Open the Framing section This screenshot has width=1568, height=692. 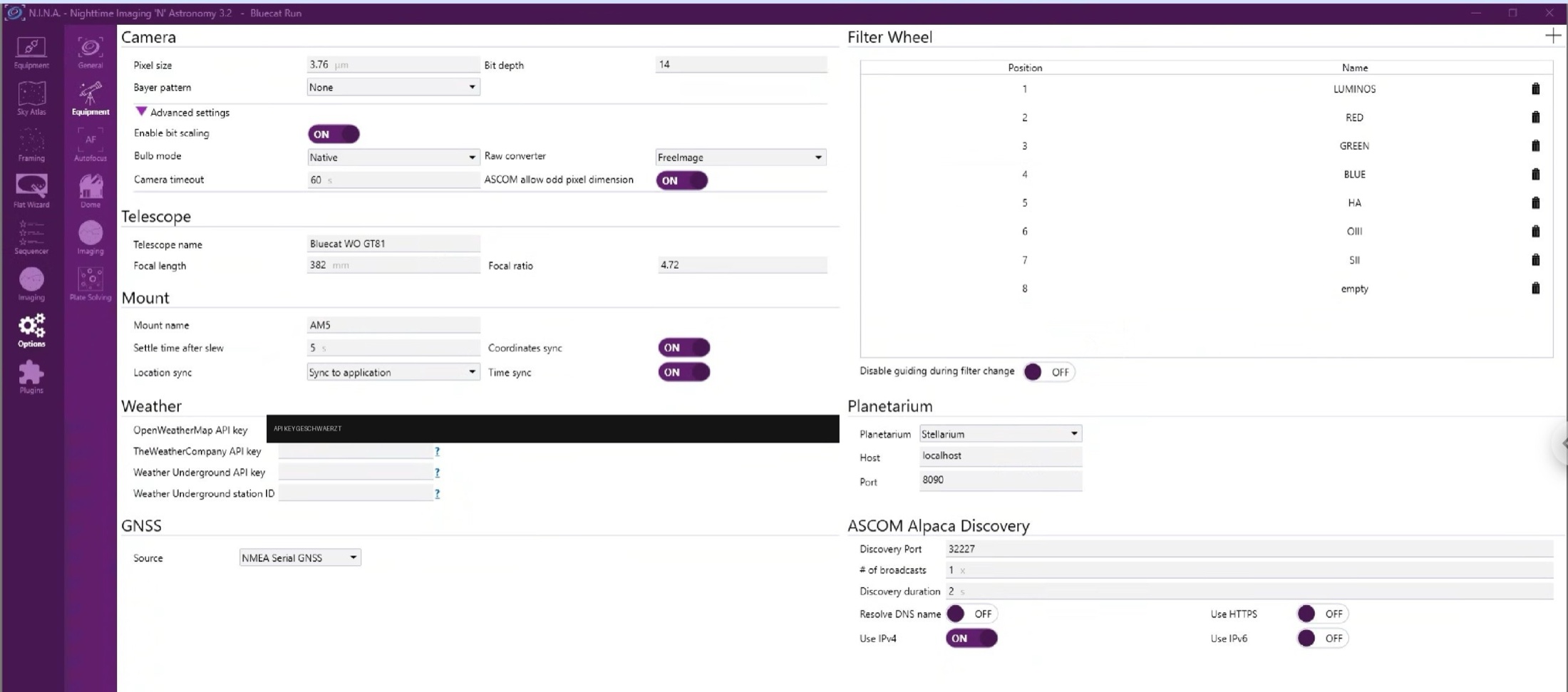[31, 145]
